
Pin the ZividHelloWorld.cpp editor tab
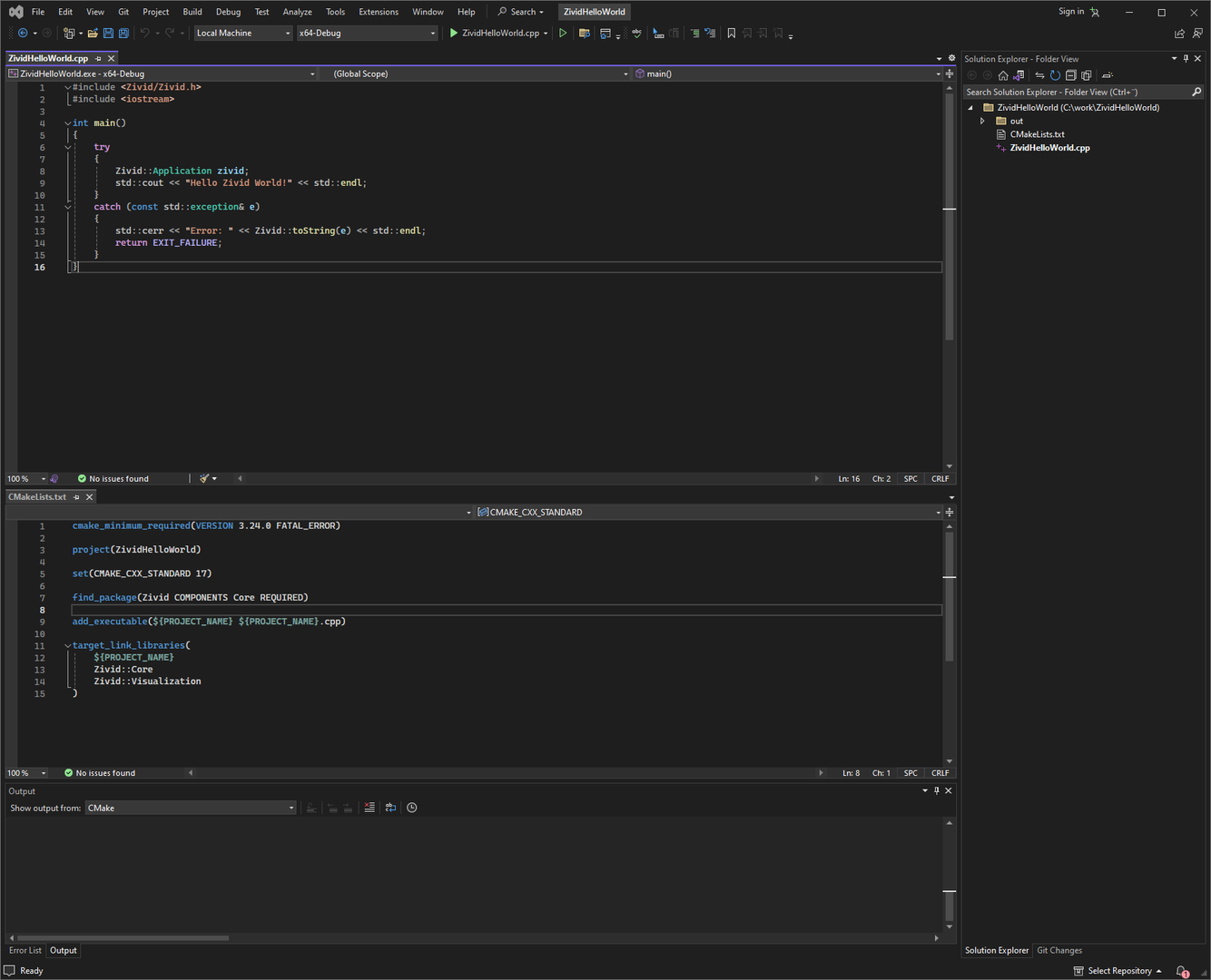(98, 58)
